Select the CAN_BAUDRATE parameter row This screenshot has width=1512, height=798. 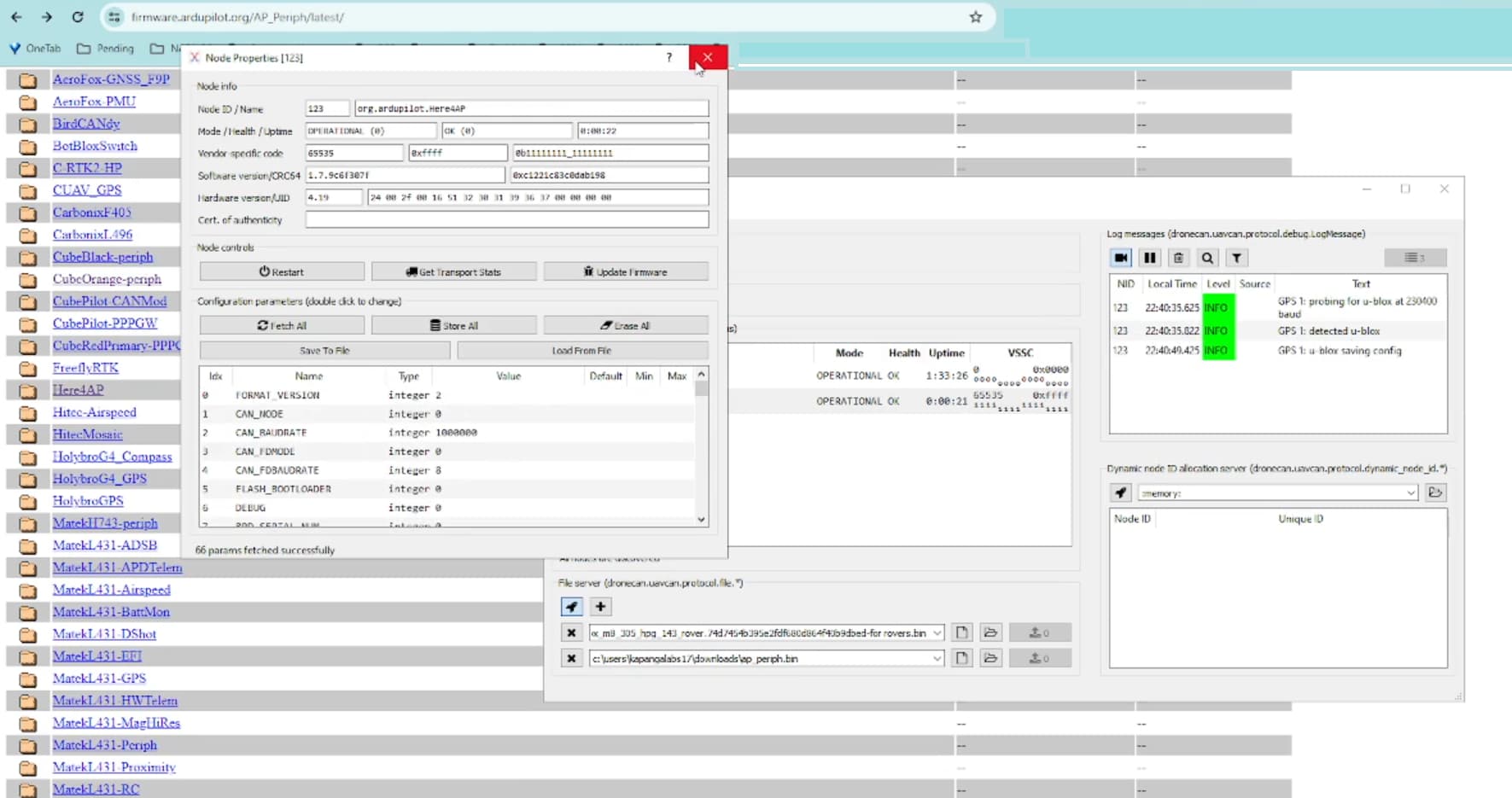pyautogui.click(x=448, y=433)
